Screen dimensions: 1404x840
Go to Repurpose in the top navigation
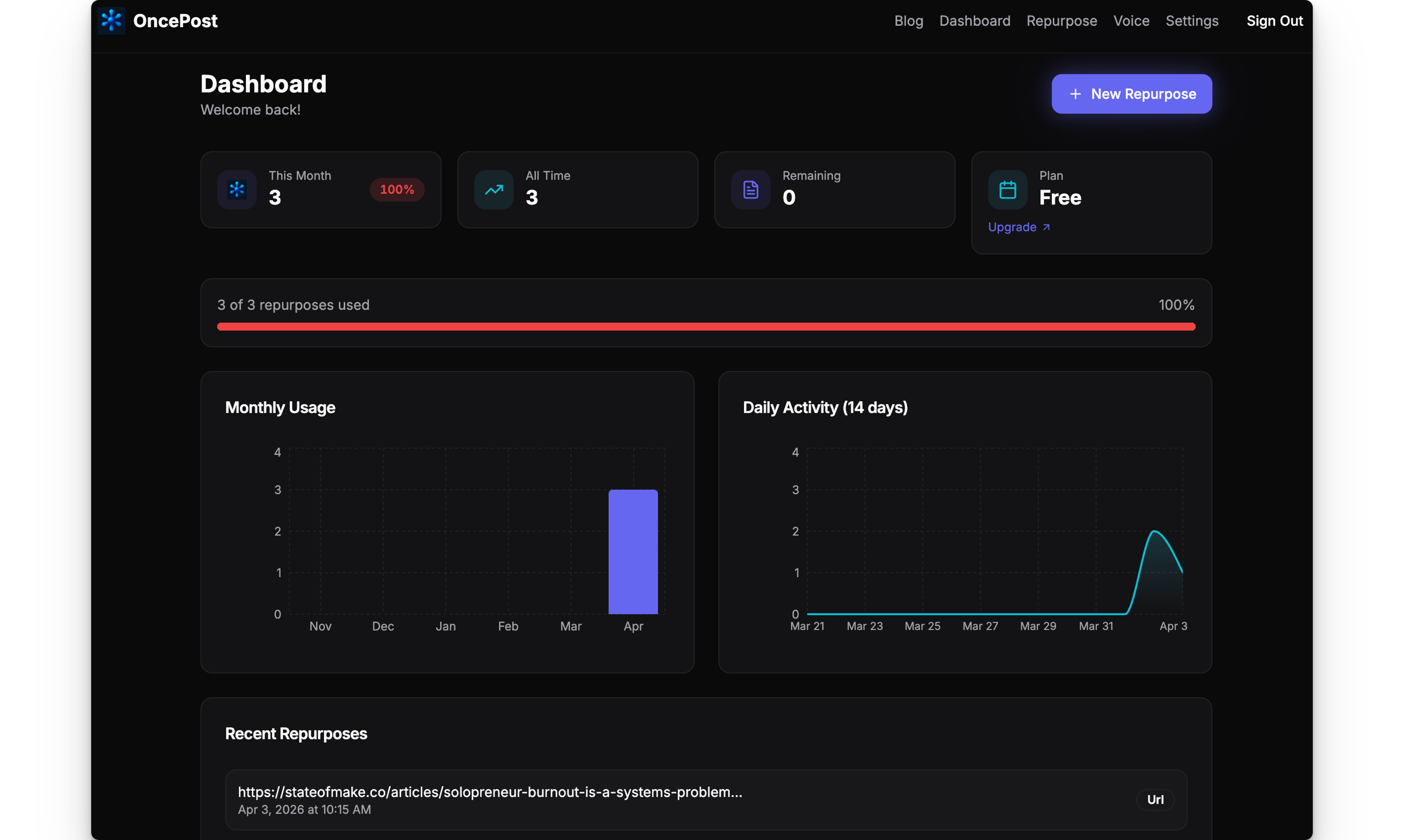coord(1061,21)
